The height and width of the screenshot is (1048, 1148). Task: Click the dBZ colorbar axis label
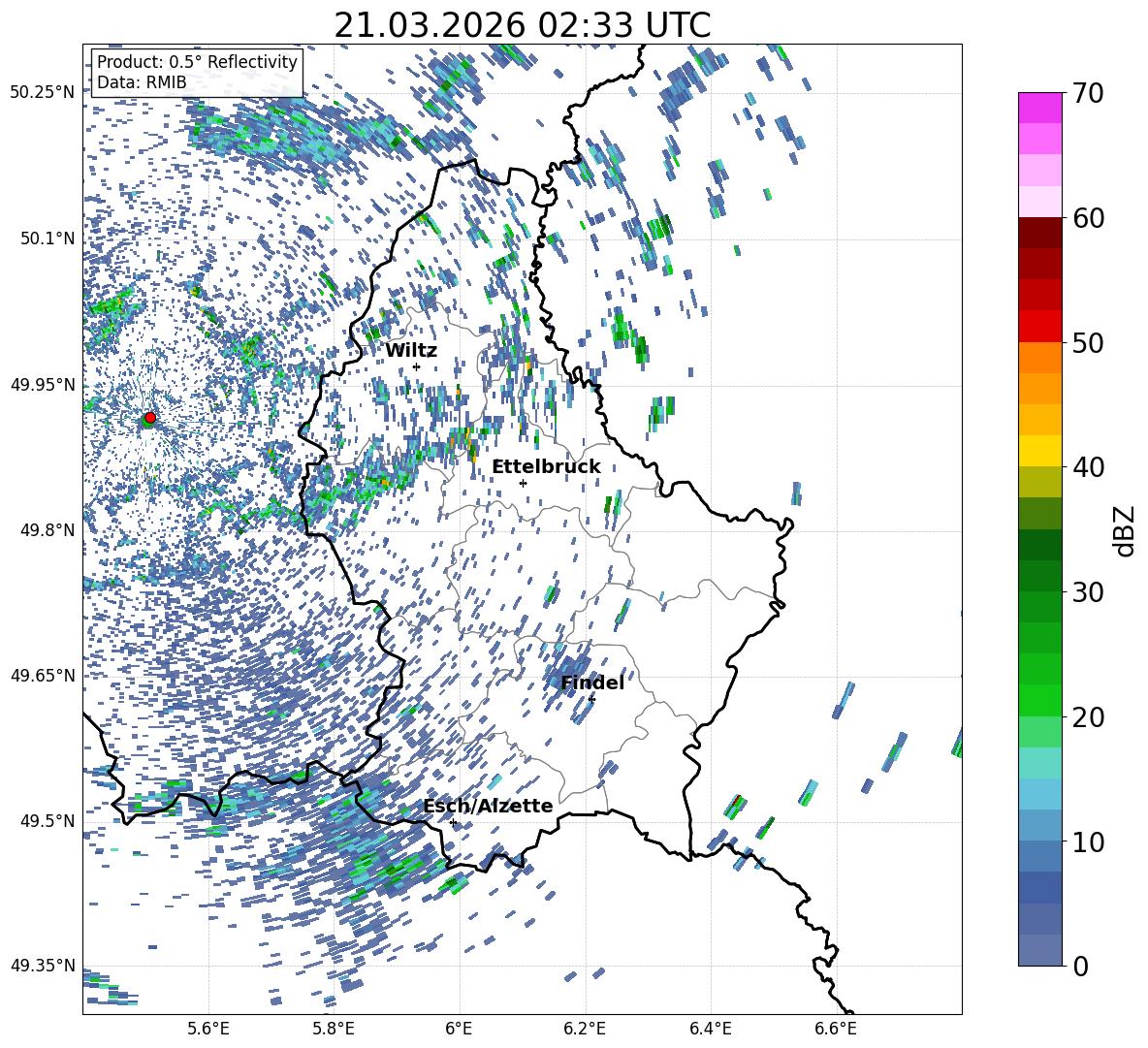click(1124, 531)
